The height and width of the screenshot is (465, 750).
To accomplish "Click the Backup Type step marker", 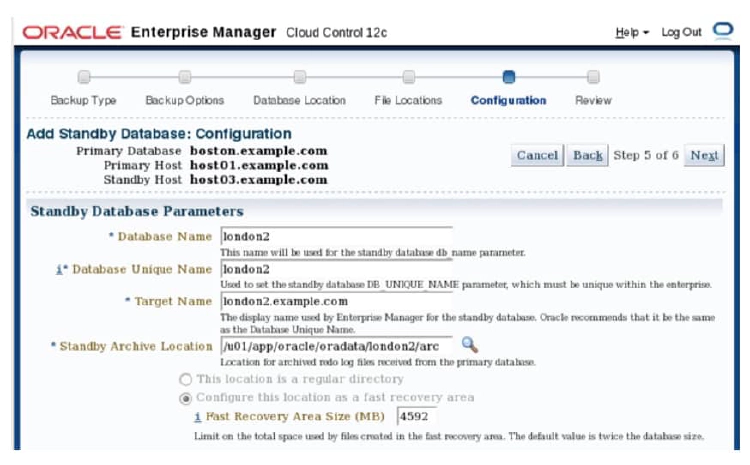I will tap(84, 77).
